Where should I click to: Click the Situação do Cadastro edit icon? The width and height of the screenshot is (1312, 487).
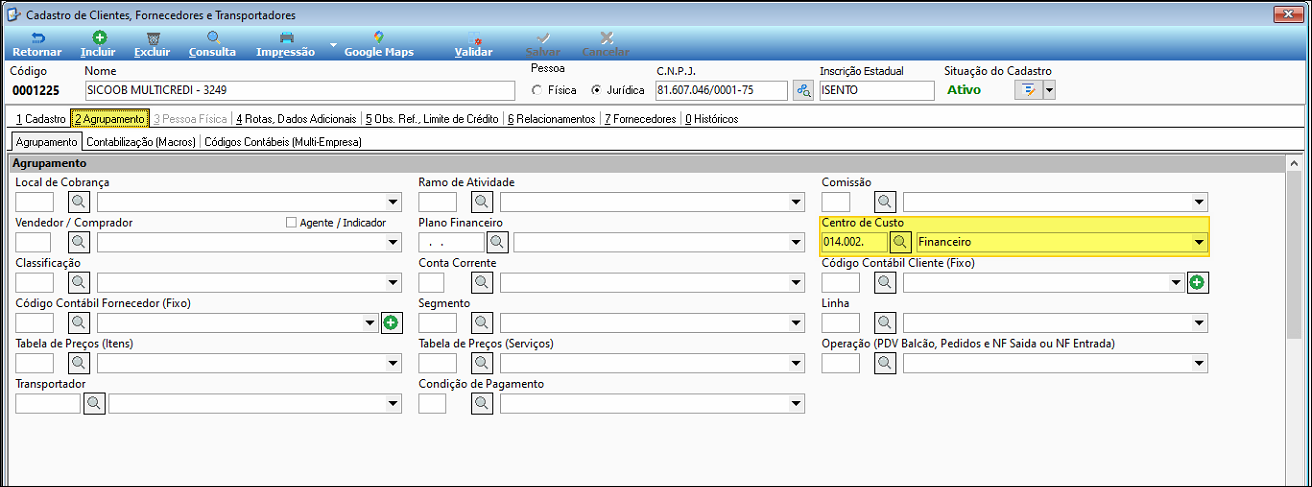(1027, 90)
